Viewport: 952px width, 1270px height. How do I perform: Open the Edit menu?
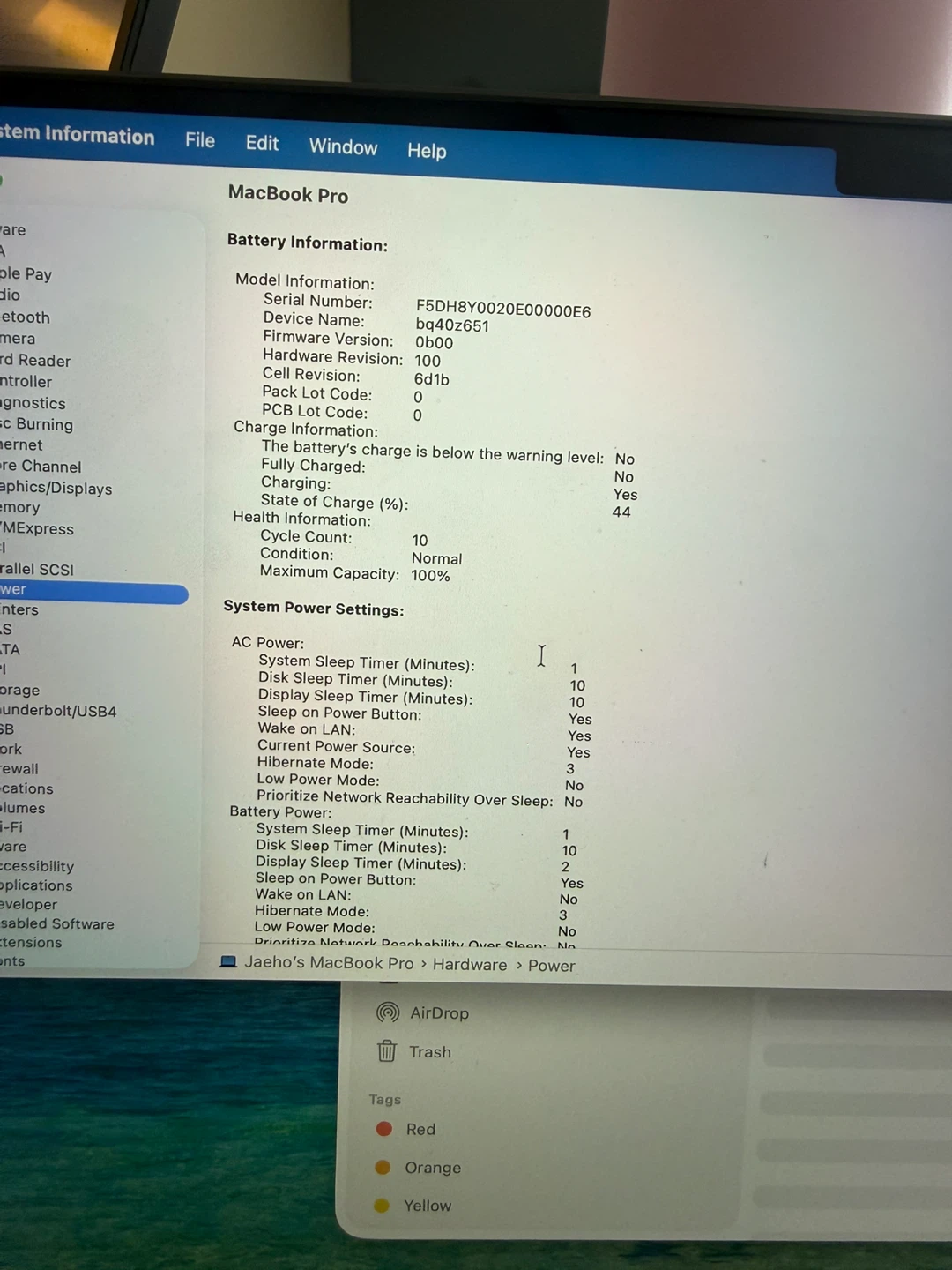pyautogui.click(x=262, y=143)
